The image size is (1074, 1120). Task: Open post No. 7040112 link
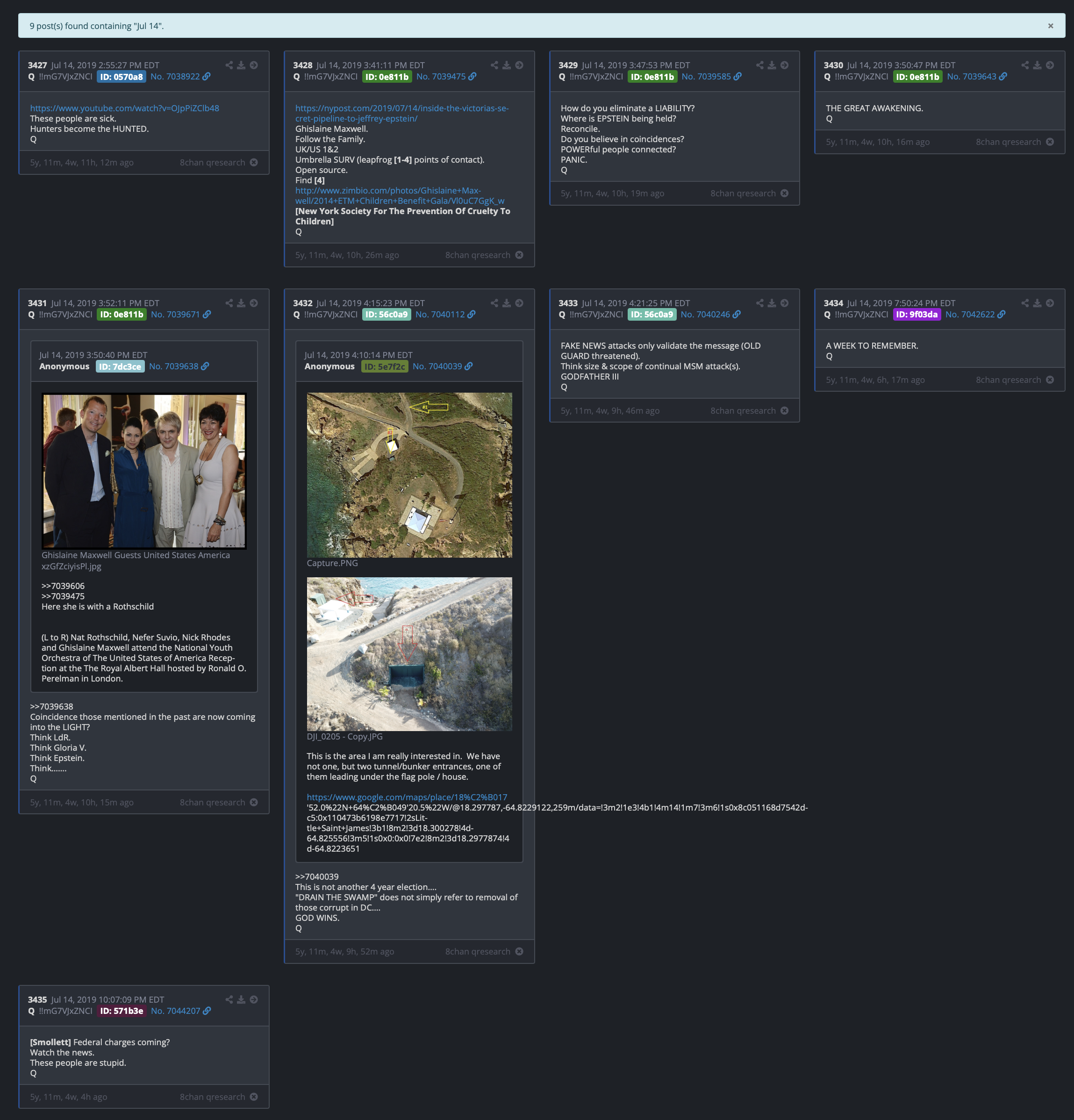tap(445, 314)
